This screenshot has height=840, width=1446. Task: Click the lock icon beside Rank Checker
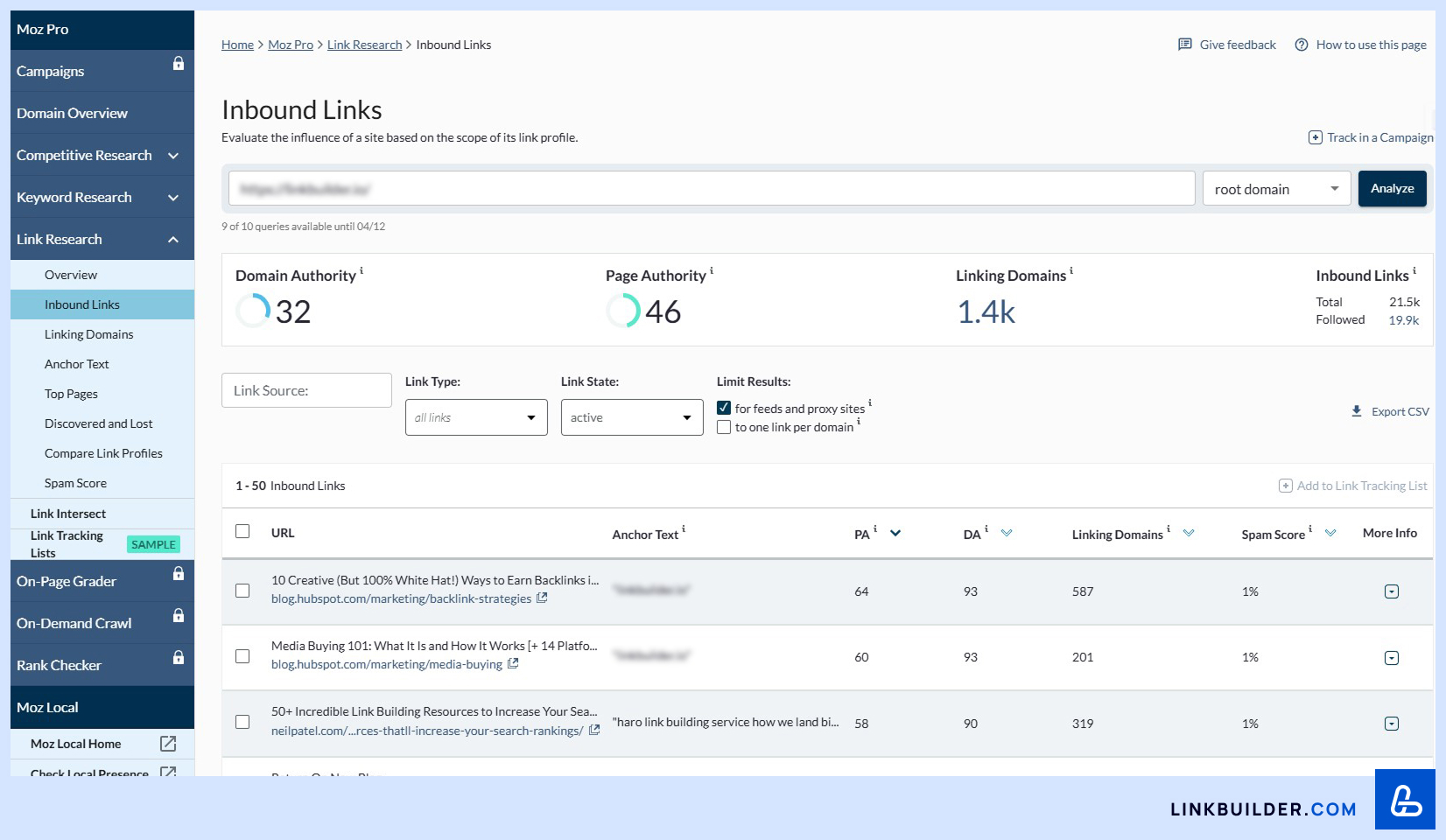pyautogui.click(x=179, y=657)
